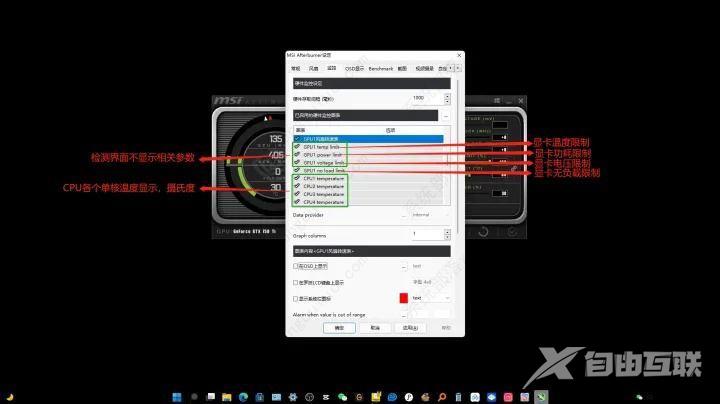Open the pink taskbar app icon
Screen dimensions: 720x404
click(x=508, y=397)
